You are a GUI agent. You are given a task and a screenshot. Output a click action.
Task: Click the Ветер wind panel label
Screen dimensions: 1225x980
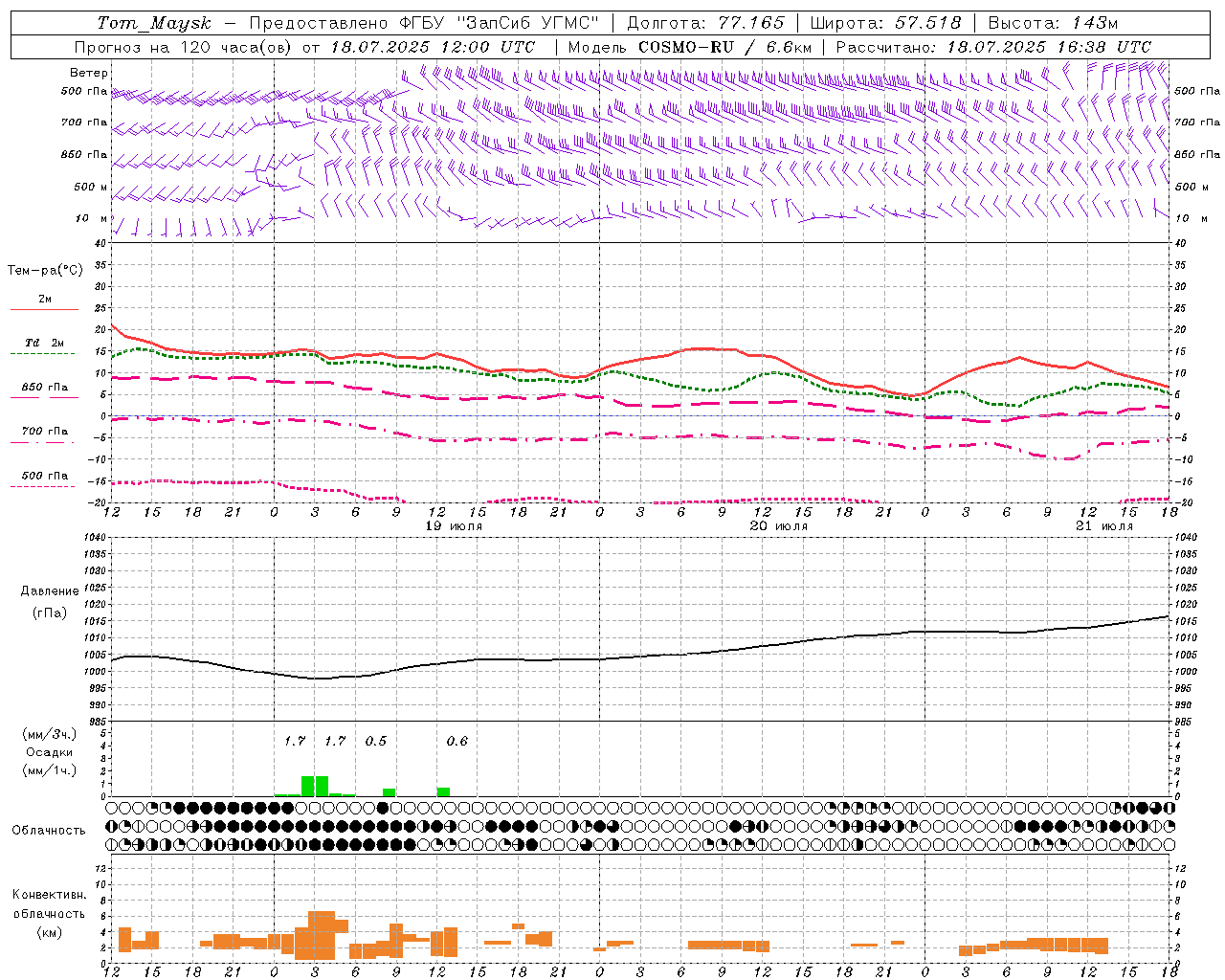pyautogui.click(x=89, y=73)
